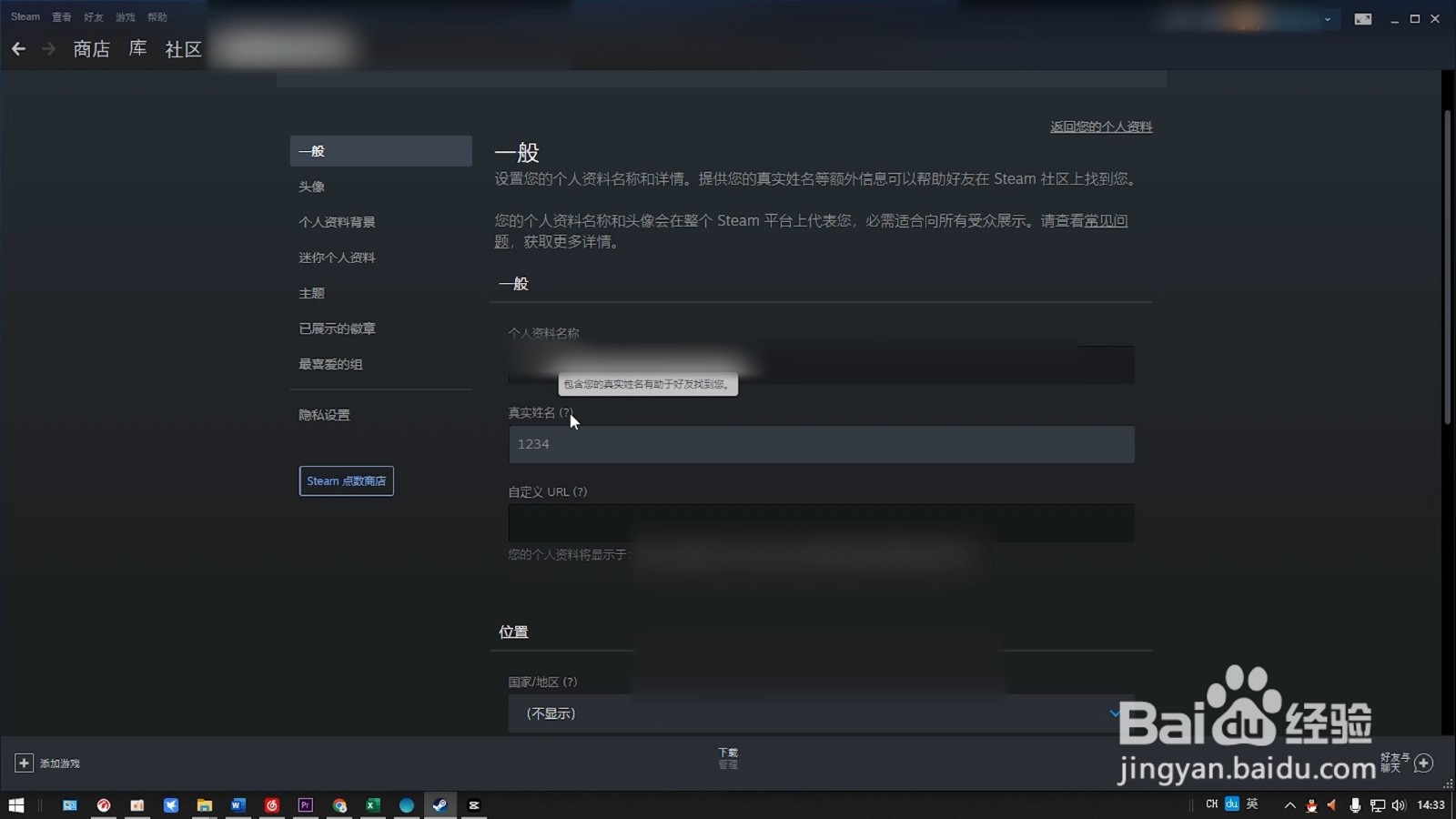Viewport: 1456px width, 819px height.
Task: Click the QQ penguin tray icon
Action: (1311, 805)
